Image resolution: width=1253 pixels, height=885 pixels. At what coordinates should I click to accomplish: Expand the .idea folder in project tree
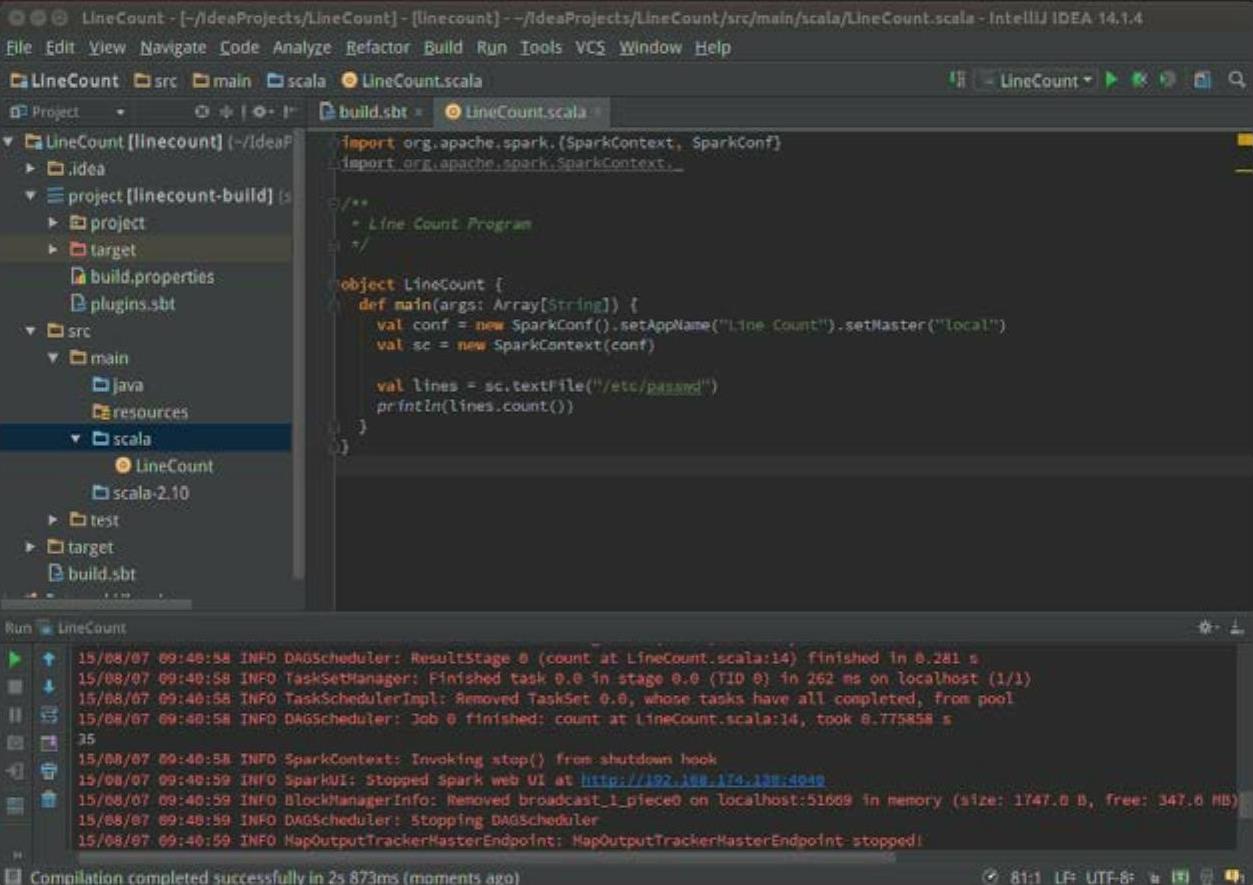(31, 169)
